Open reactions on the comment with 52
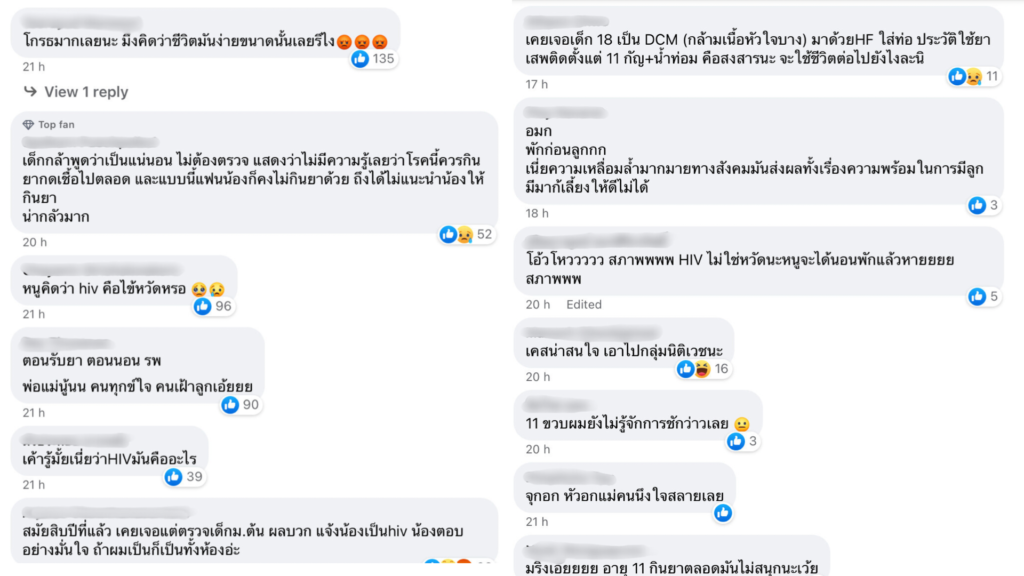Screen dimensions: 1024x576 point(466,234)
